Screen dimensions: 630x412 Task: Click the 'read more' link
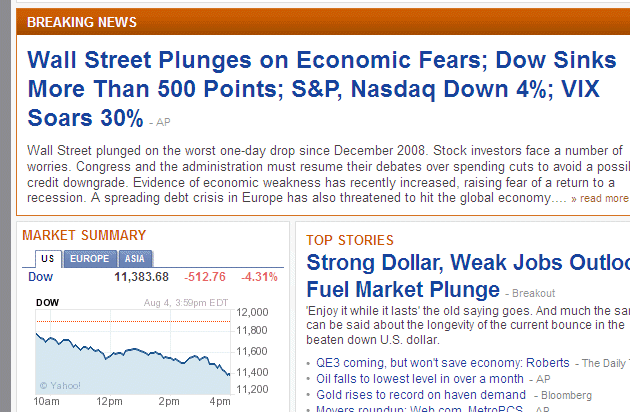(603, 199)
